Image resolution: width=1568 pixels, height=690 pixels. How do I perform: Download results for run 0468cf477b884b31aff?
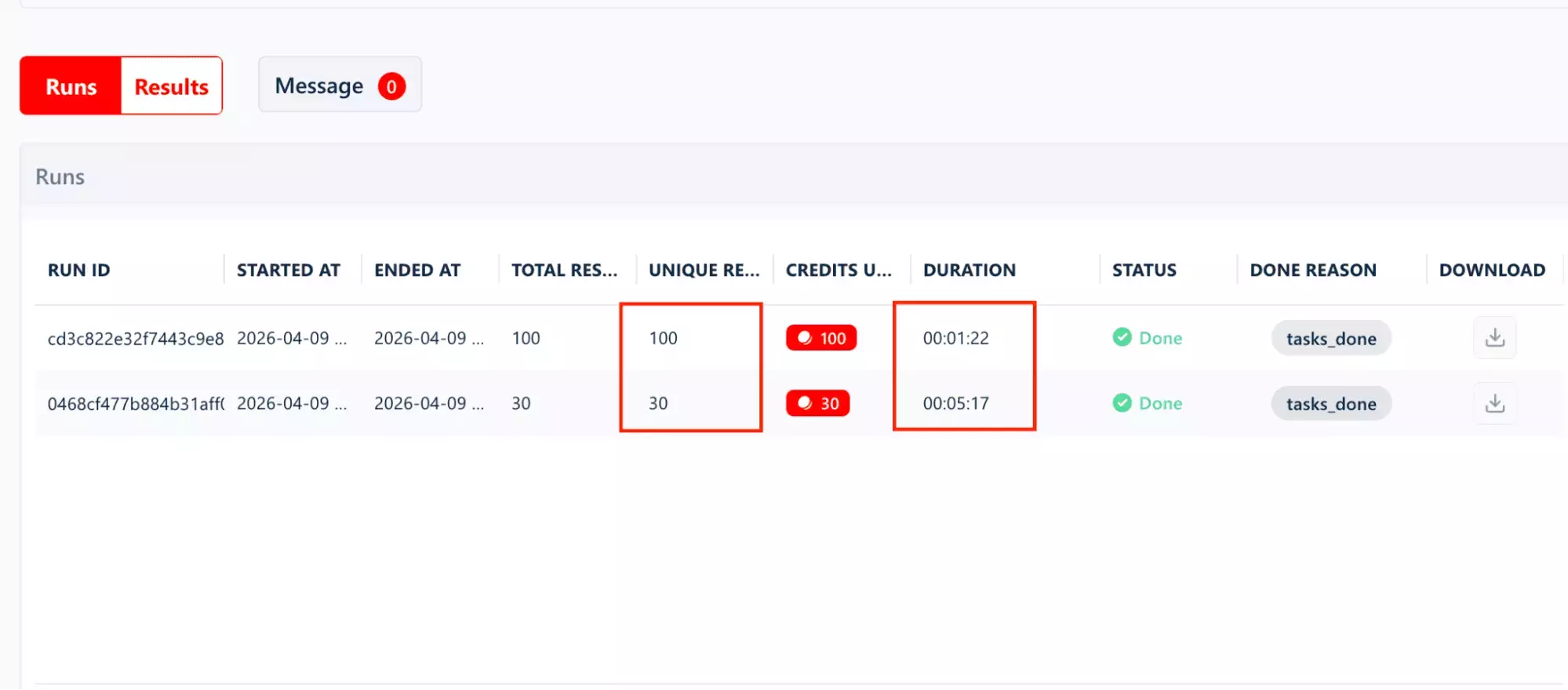point(1495,403)
